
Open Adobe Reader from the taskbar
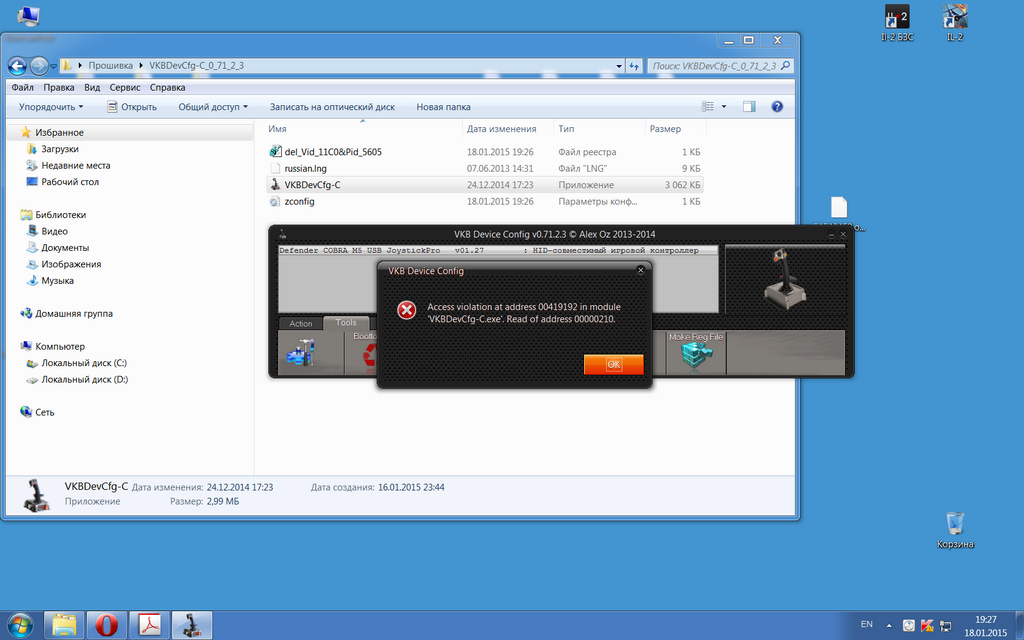pos(150,625)
